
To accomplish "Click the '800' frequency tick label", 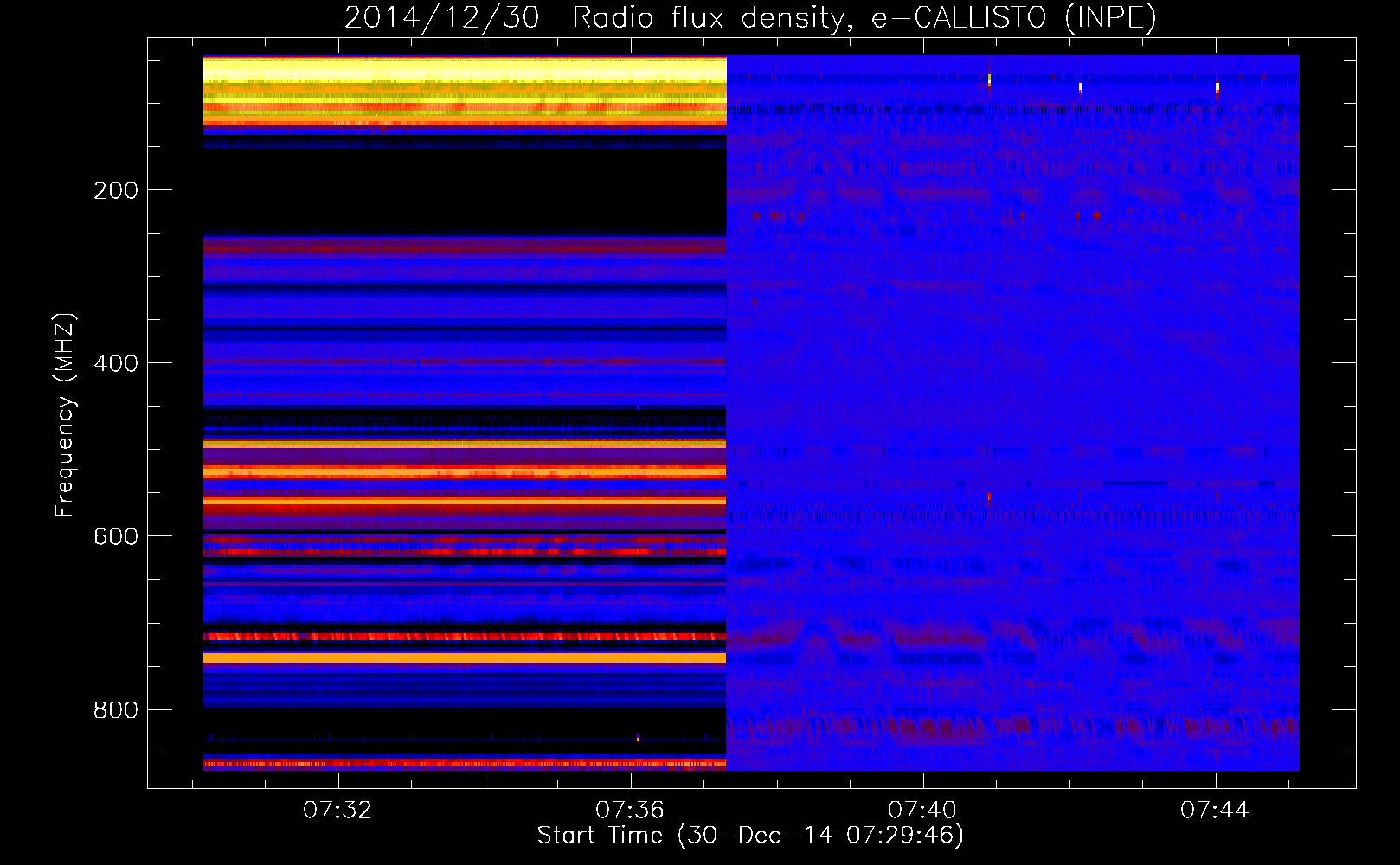I will point(116,710).
